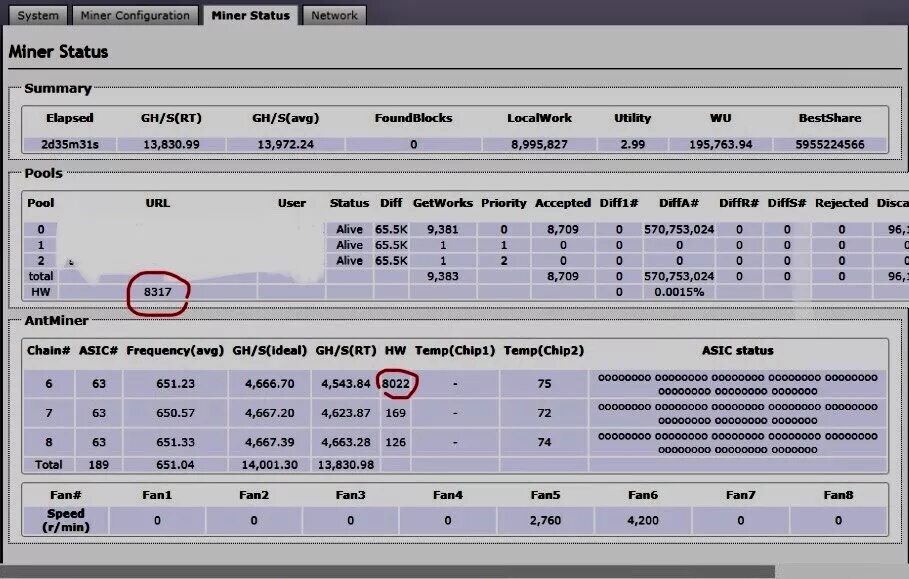909x579 pixels.
Task: Click chain 8 ideal hashrate 4,667.39
Action: click(270, 442)
